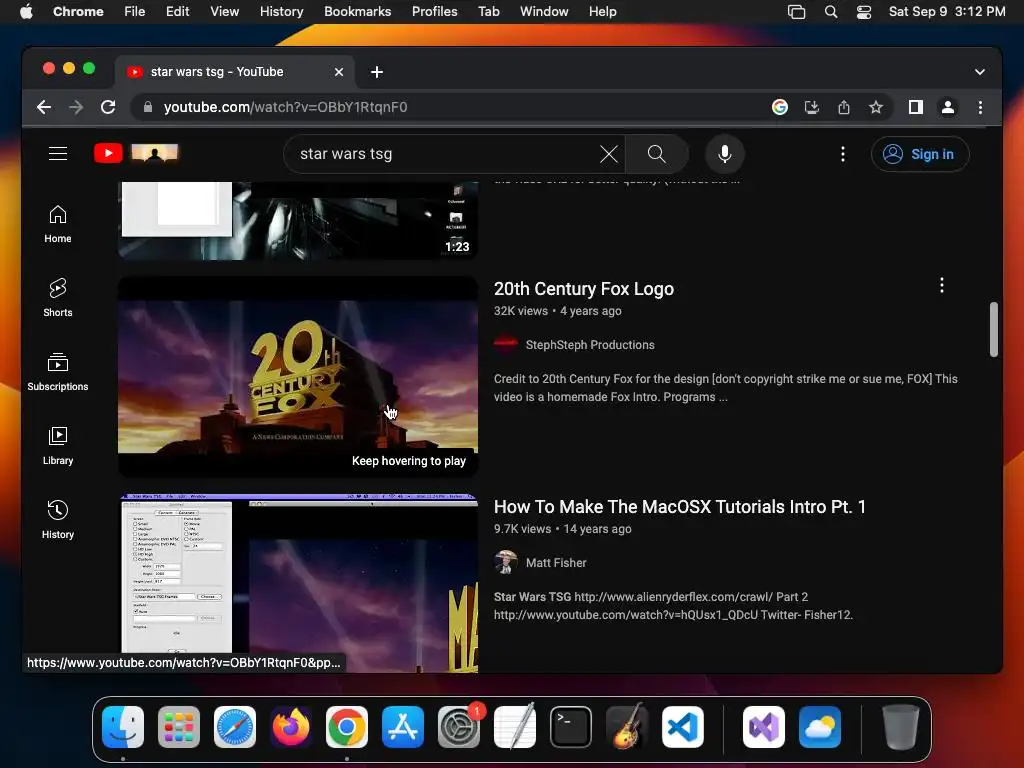1024x768 pixels.
Task: Open the YouTube hamburger guide menu
Action: pos(57,153)
